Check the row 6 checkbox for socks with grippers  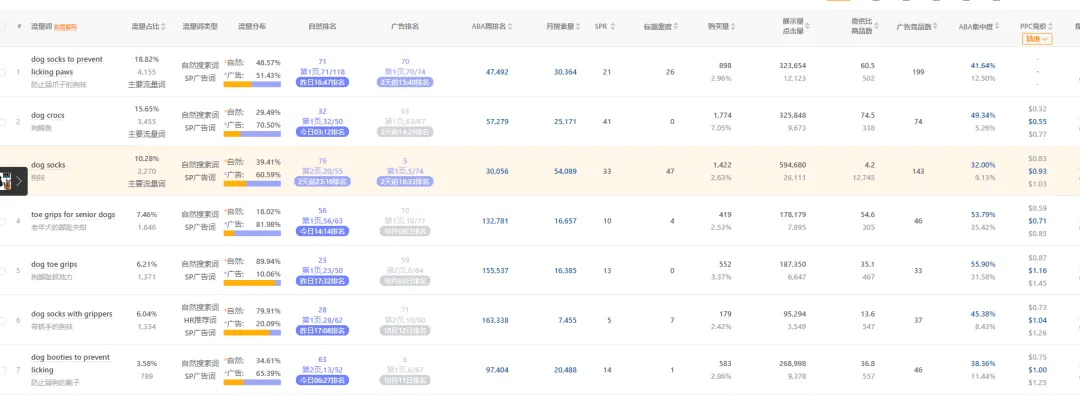pos(2,321)
